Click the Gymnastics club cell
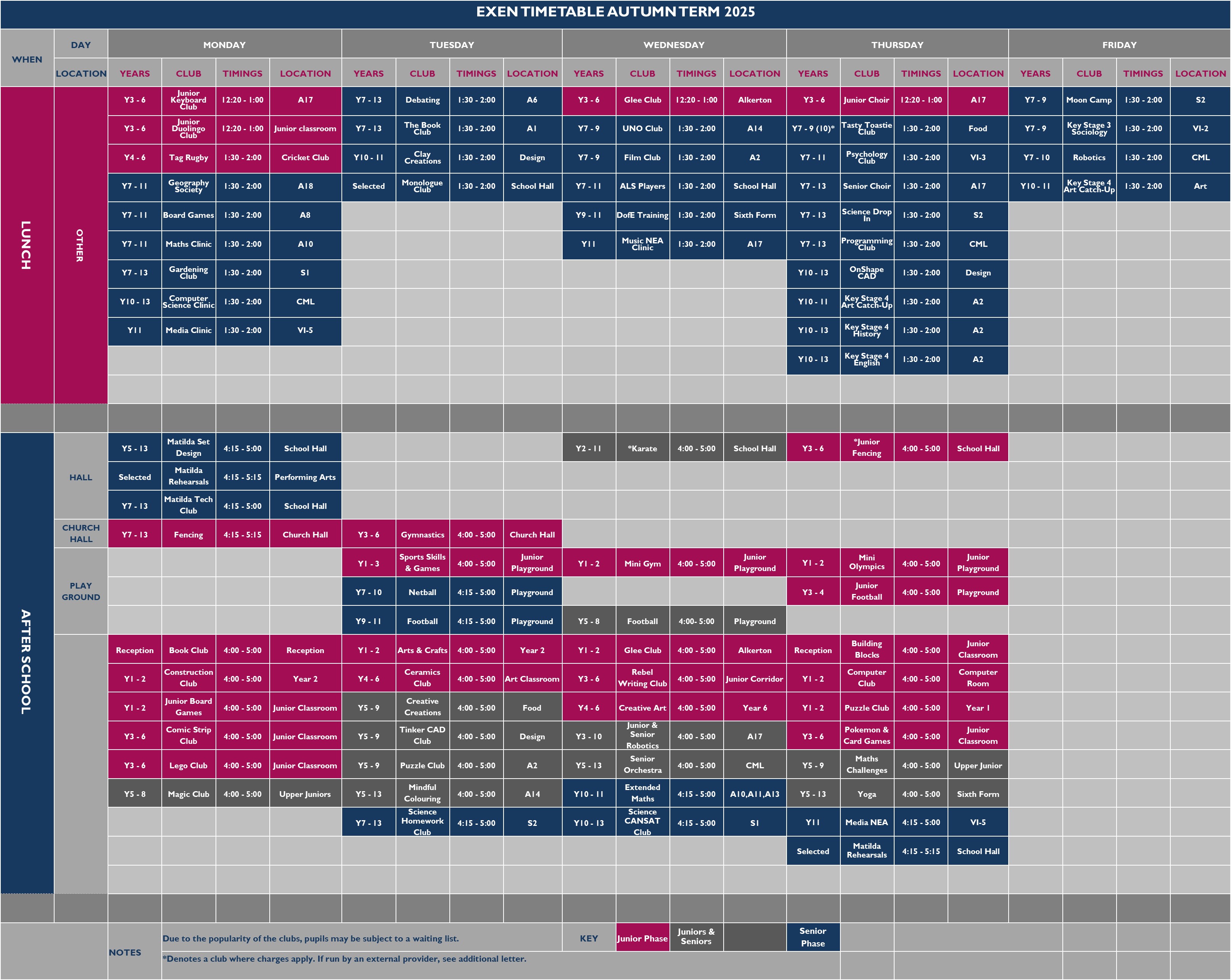This screenshot has width=1231, height=980. tap(423, 534)
